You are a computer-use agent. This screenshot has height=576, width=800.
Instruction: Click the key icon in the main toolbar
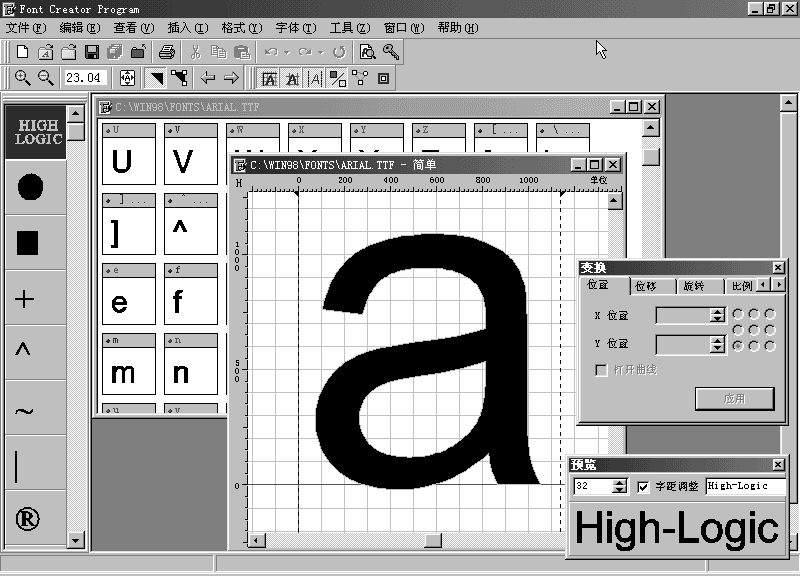coord(391,52)
